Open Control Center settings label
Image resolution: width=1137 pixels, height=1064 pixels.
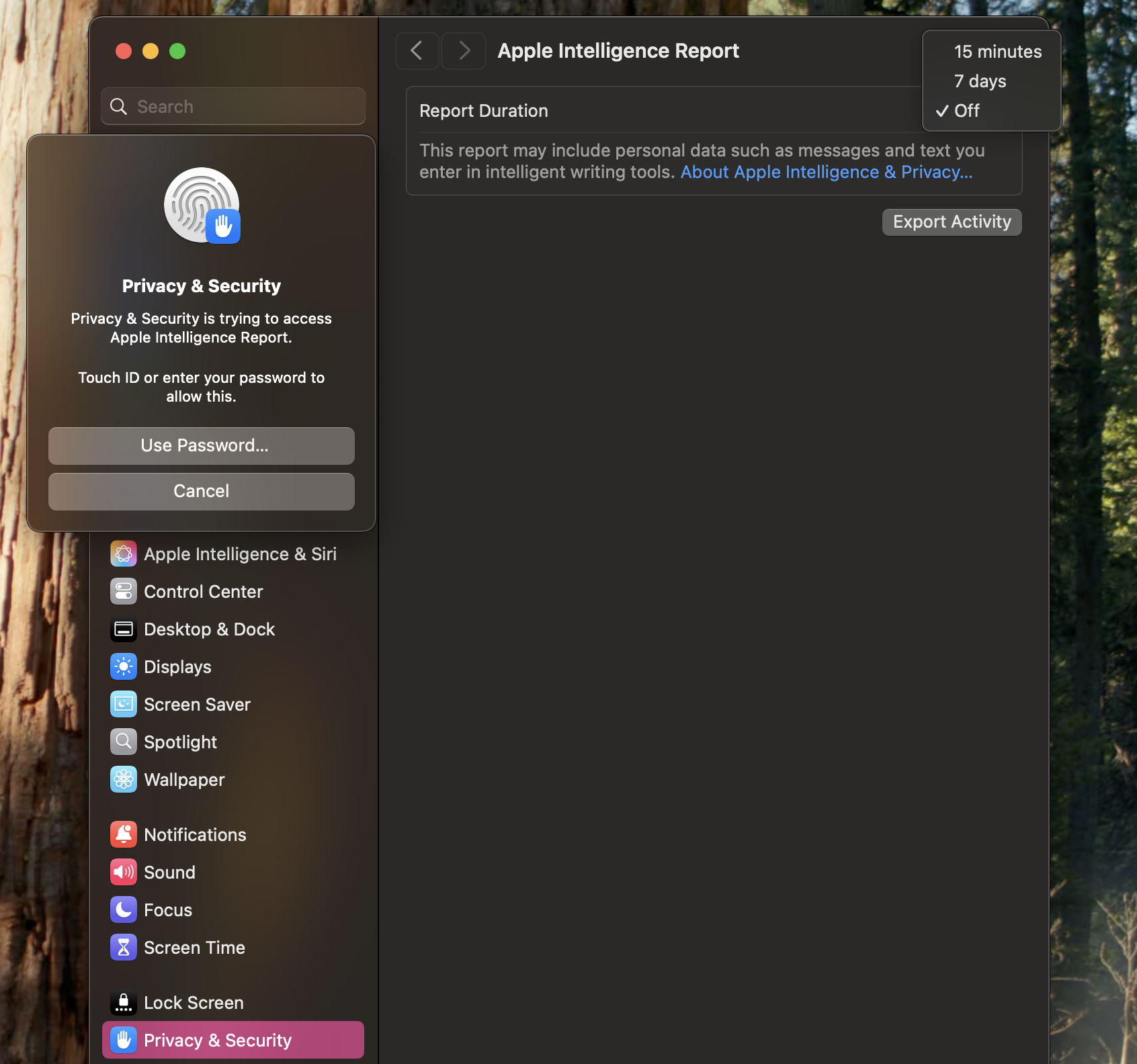point(203,592)
